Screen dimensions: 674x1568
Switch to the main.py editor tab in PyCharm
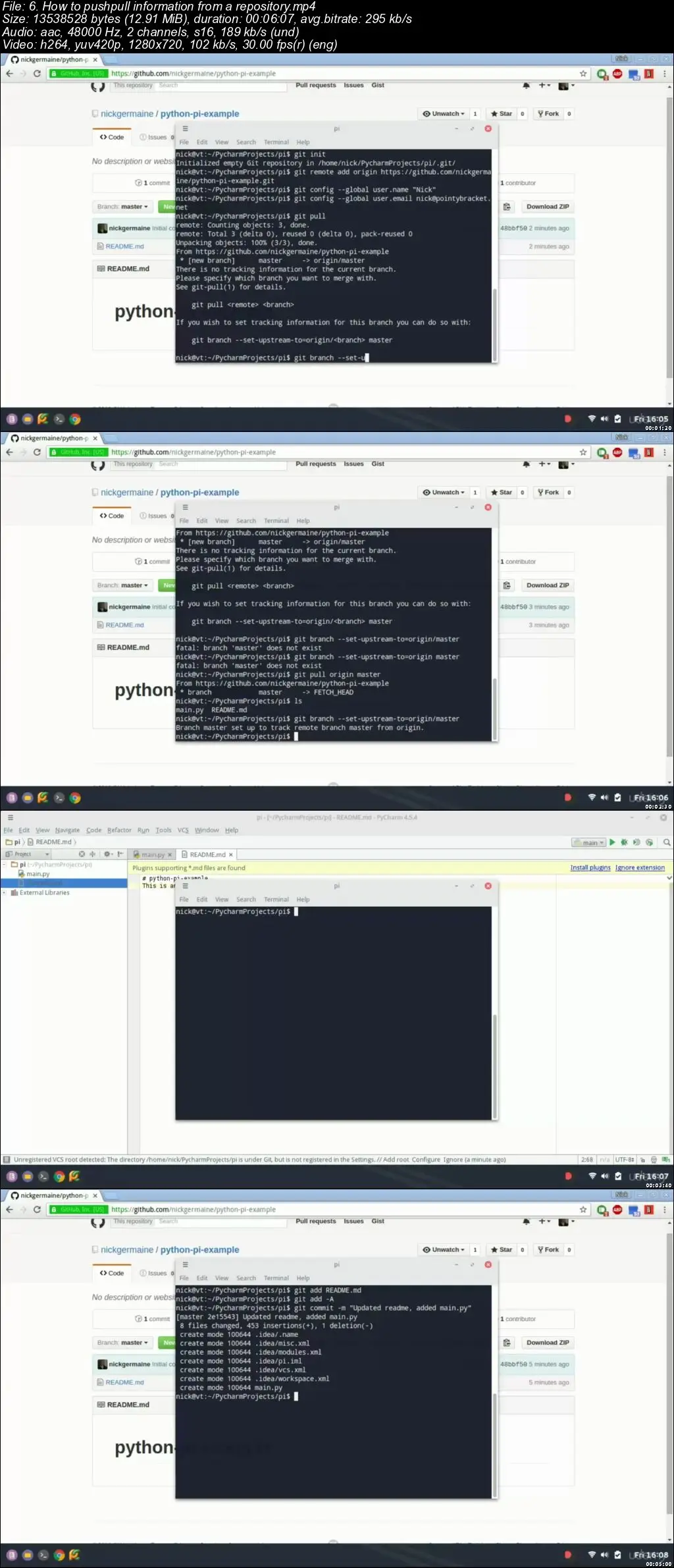pyautogui.click(x=151, y=855)
